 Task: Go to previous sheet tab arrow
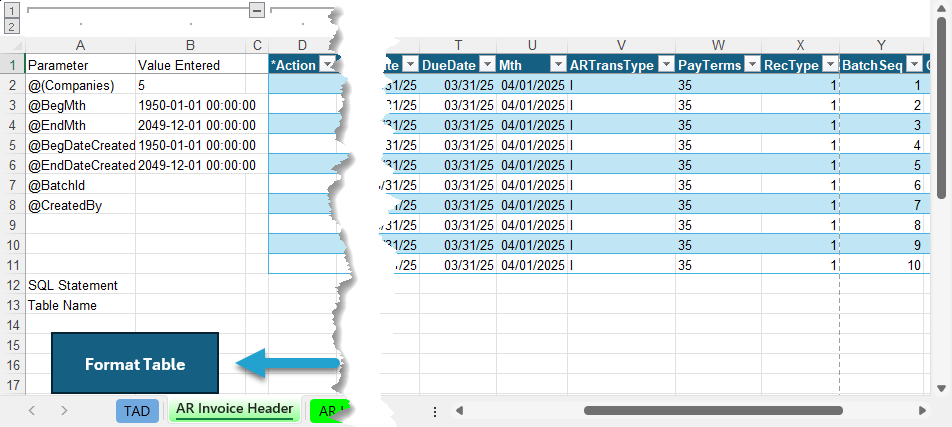coord(32,411)
